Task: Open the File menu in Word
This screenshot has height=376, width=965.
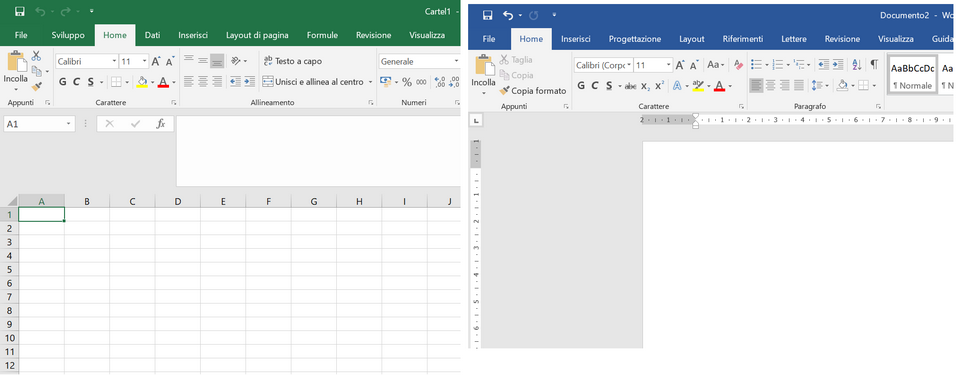Action: 489,39
